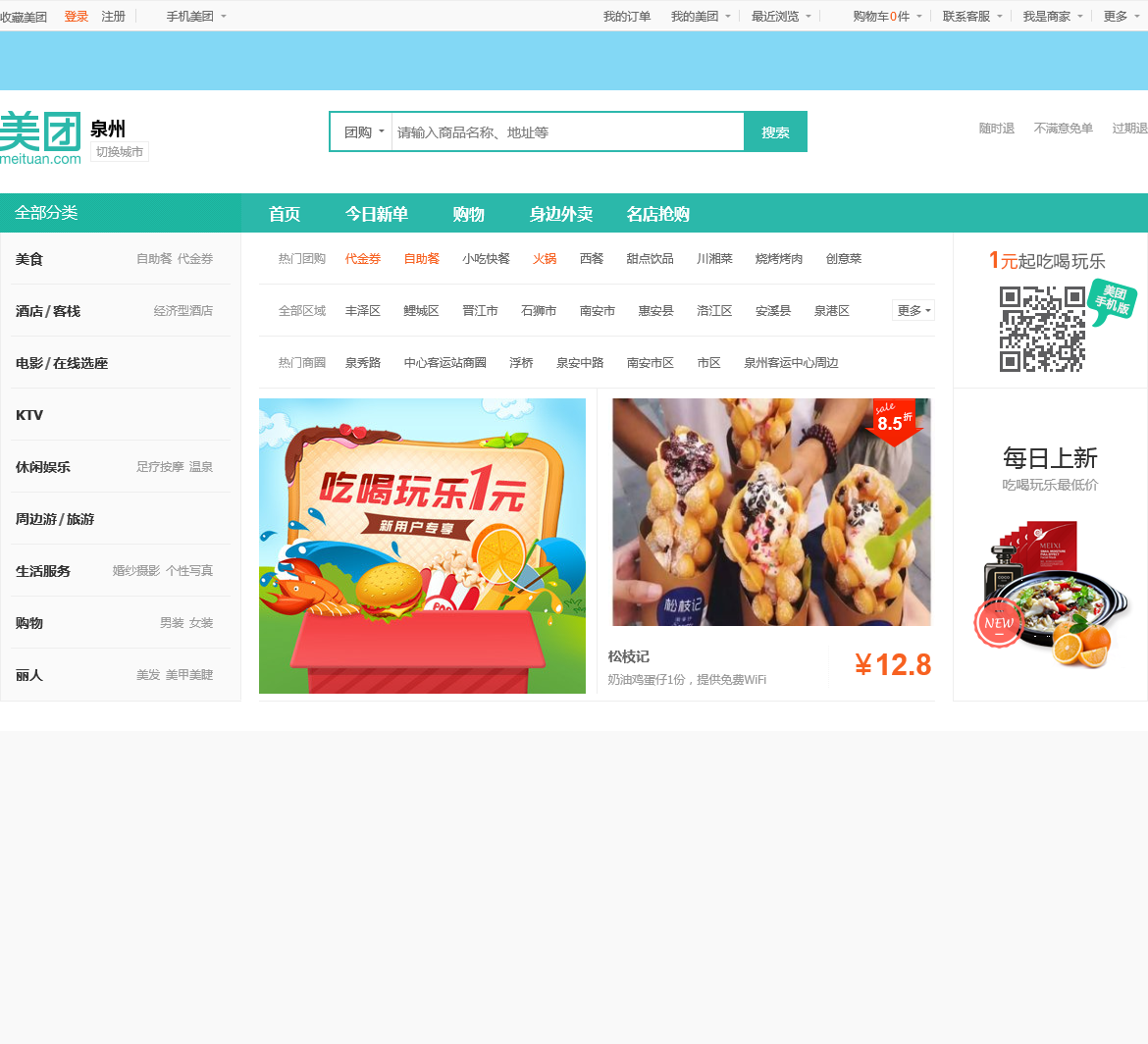The height and width of the screenshot is (1044, 1148).
Task: Click the 经济型酒店 sublink
Action: tap(183, 311)
